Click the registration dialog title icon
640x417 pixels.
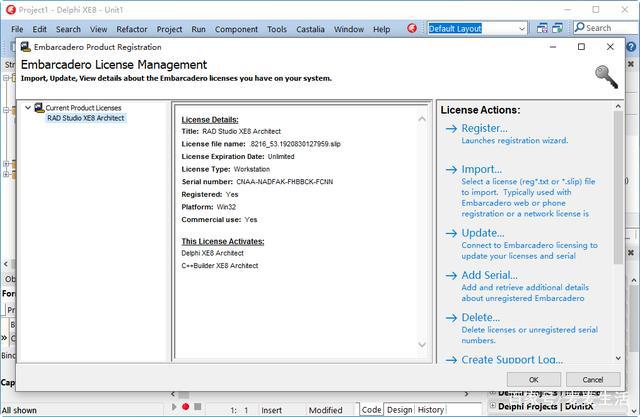coord(25,47)
